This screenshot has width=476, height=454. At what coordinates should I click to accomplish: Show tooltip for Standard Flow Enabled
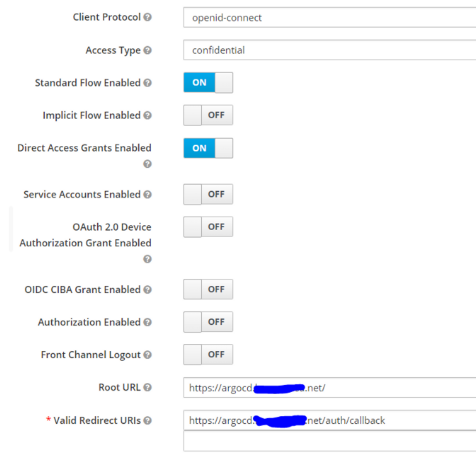[147, 83]
